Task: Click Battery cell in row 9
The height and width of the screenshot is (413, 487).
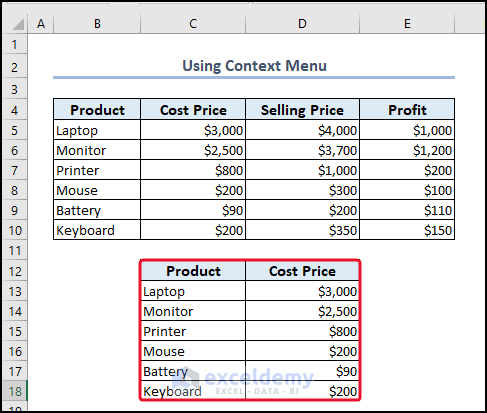Action: (x=97, y=210)
